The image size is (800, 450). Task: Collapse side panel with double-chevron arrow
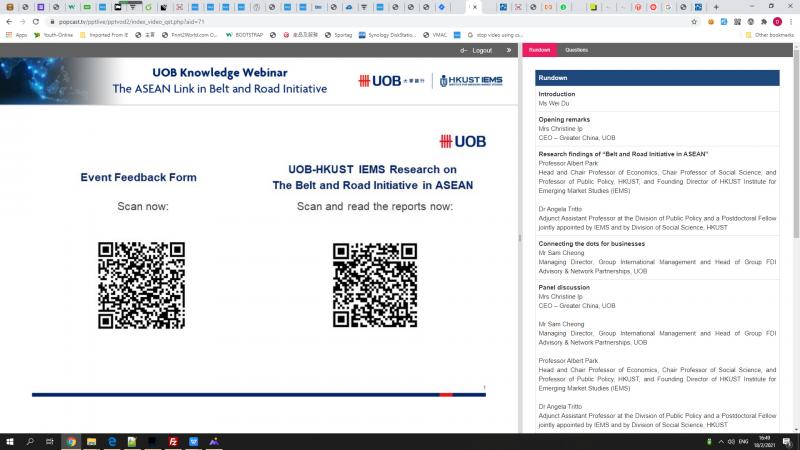[509, 50]
